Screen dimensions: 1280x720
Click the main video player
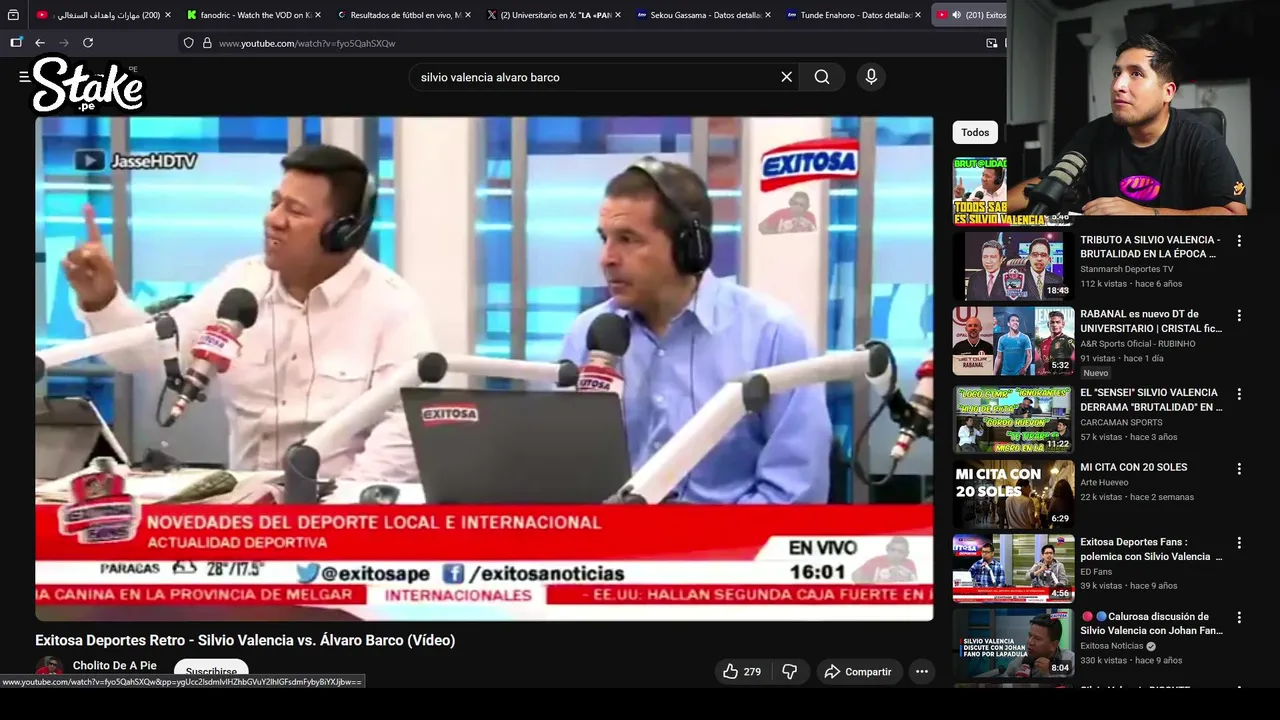484,368
